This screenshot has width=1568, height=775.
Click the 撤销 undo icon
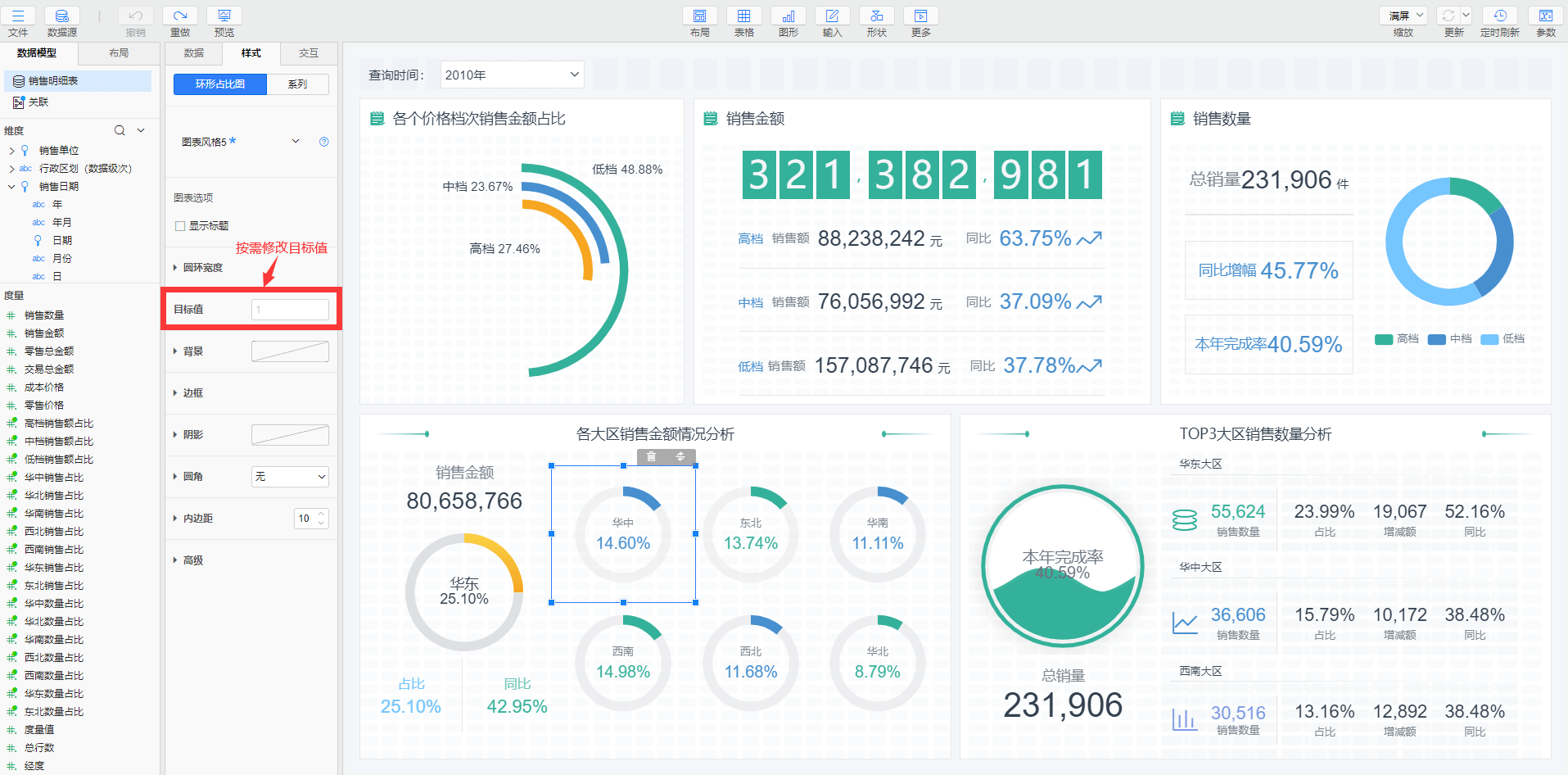tap(136, 16)
